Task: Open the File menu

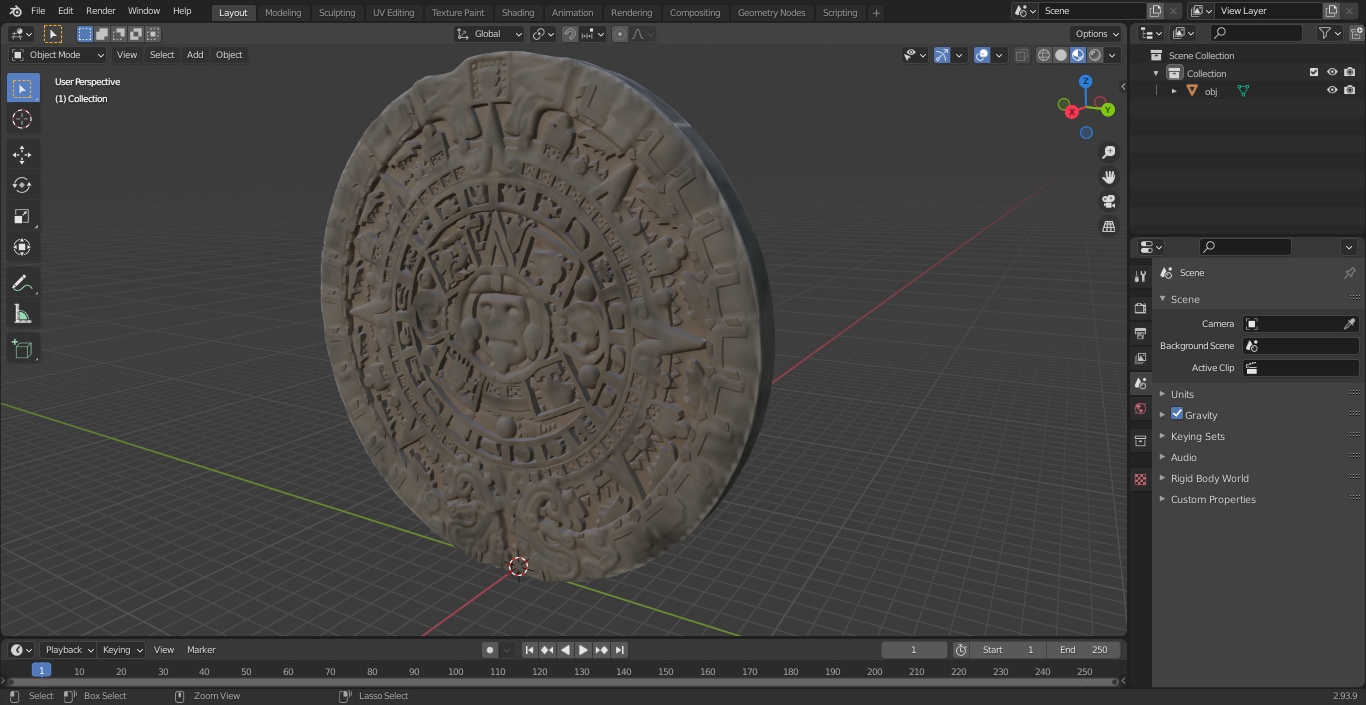Action: (38, 11)
